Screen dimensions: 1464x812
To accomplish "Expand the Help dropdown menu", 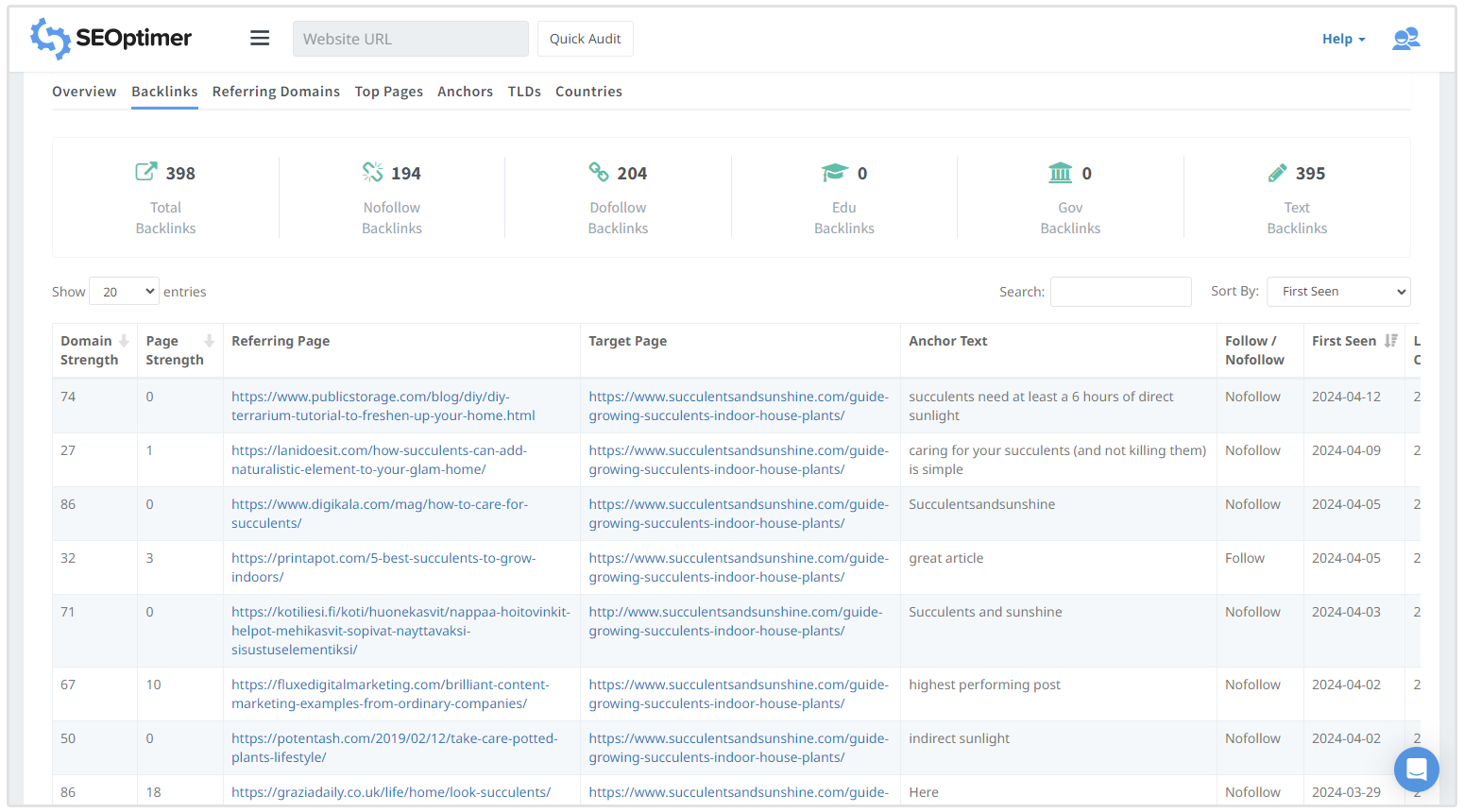I will pyautogui.click(x=1343, y=39).
